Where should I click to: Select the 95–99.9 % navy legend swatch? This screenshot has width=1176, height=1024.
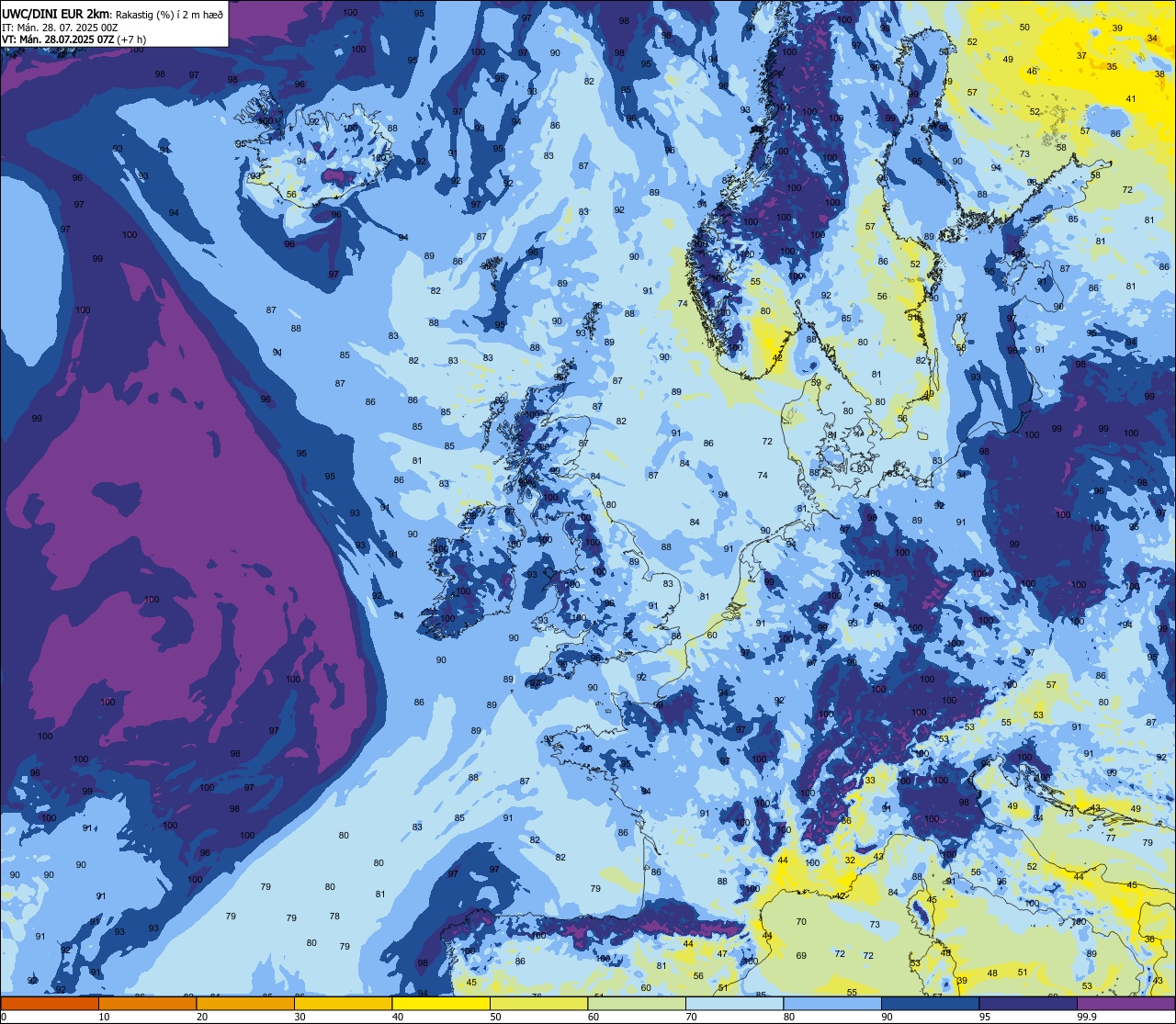1028,1003
